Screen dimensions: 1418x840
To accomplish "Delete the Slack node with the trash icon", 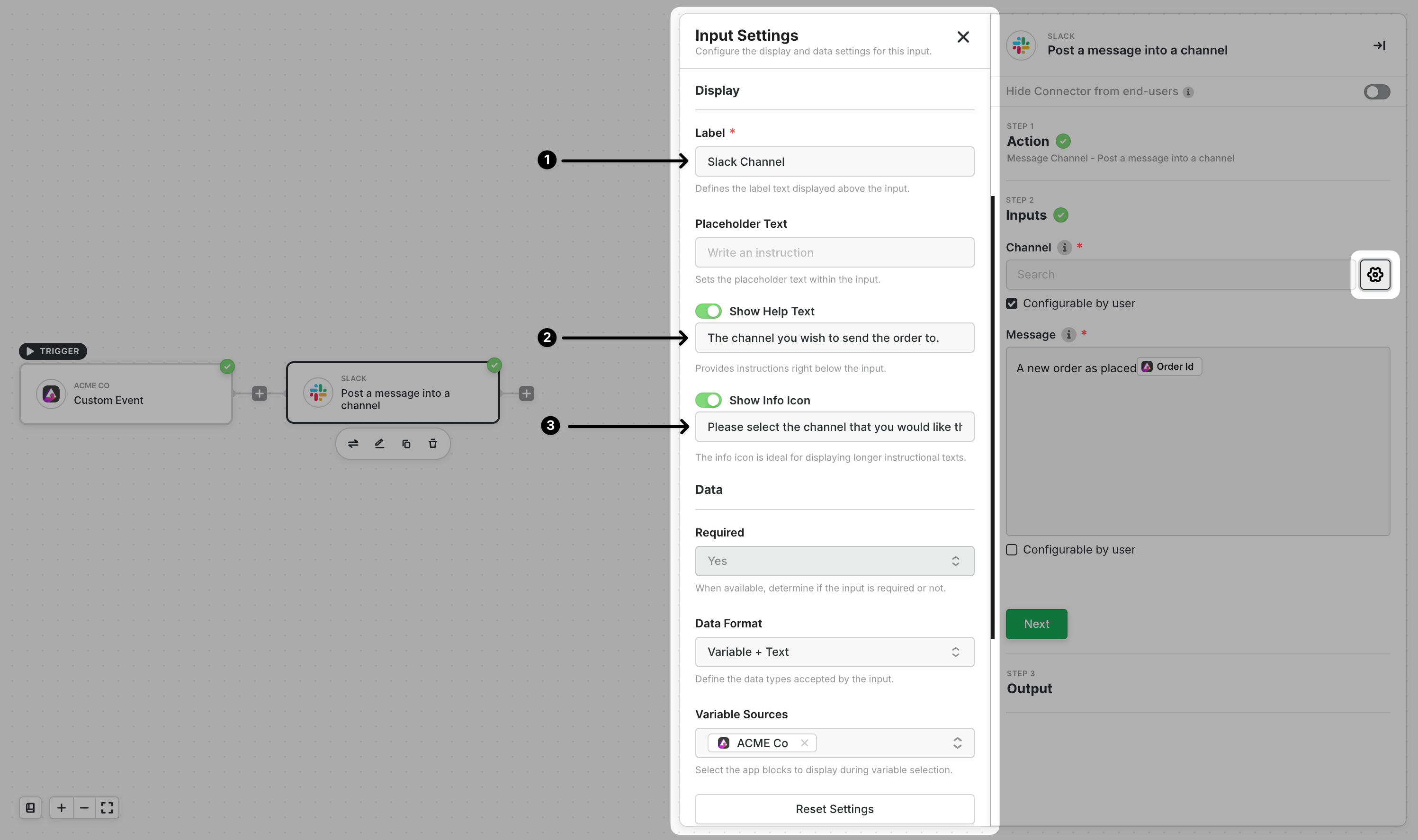I will click(432, 444).
